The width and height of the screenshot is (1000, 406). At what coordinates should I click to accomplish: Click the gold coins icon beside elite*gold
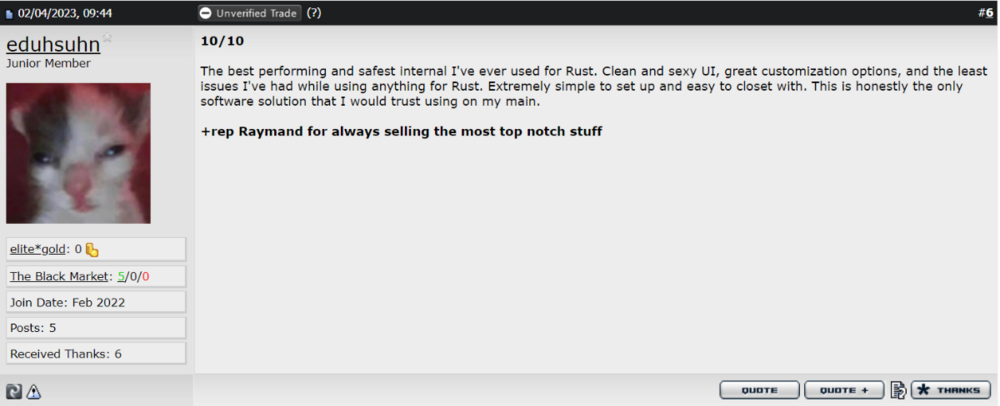92,250
